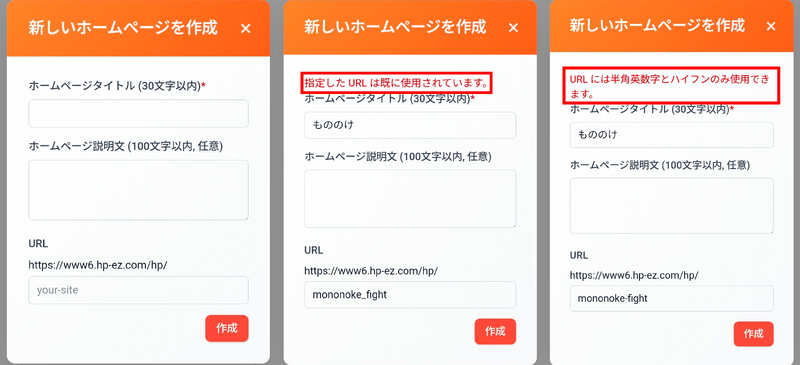Close the dialog with the empty title field
Image resolution: width=800 pixels, height=365 pixels.
point(245,29)
